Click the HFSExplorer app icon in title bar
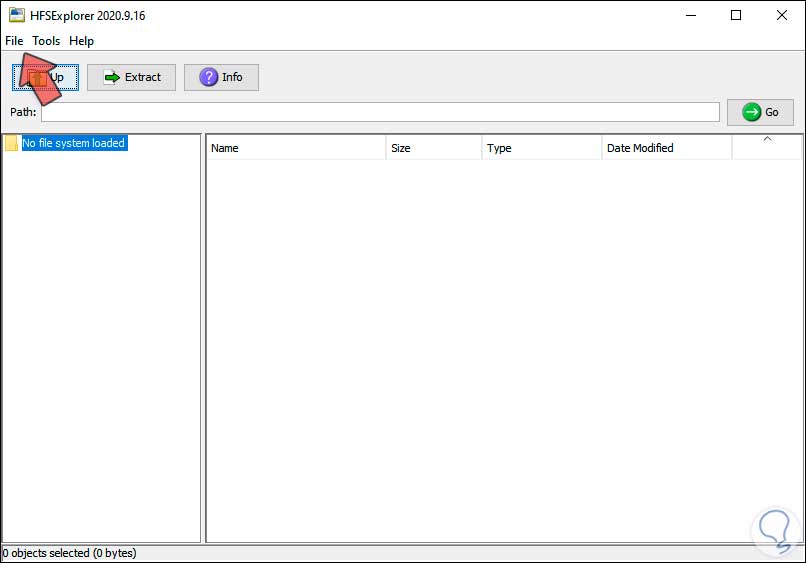Viewport: 806px width, 563px height. (x=16, y=15)
